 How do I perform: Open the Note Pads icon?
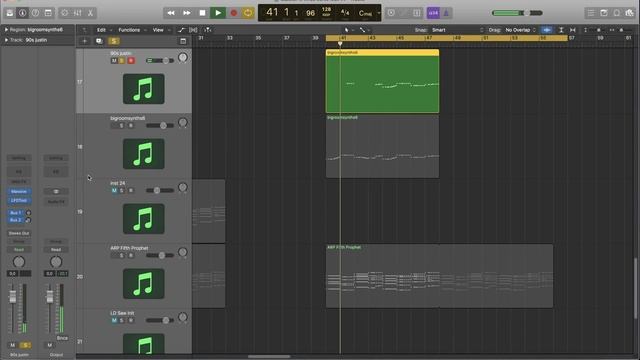(604, 13)
